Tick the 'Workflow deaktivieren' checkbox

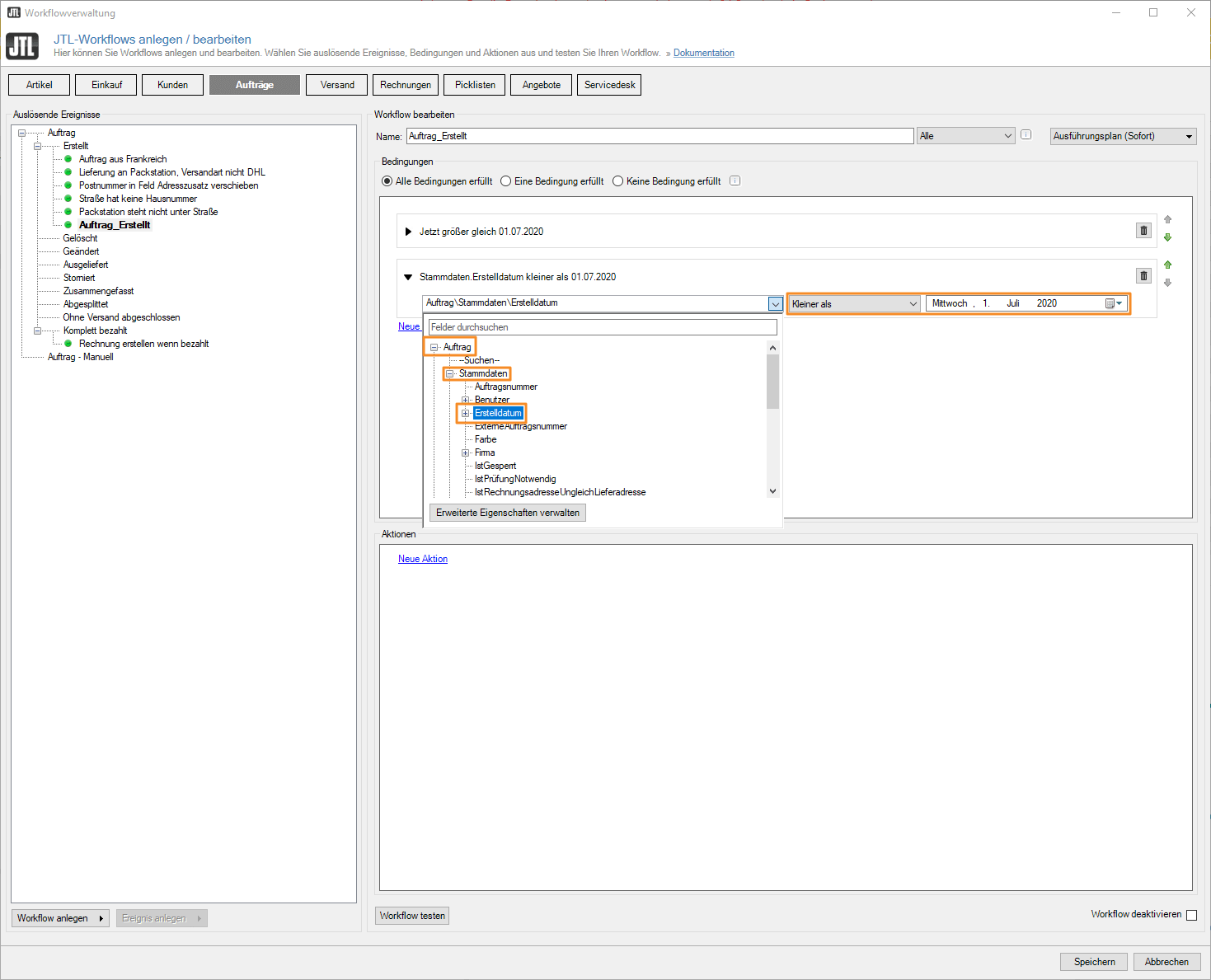pyautogui.click(x=1191, y=915)
